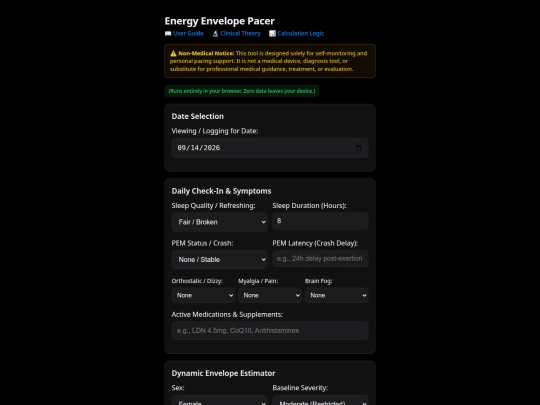Click the book icon beside User Guide

point(168,33)
